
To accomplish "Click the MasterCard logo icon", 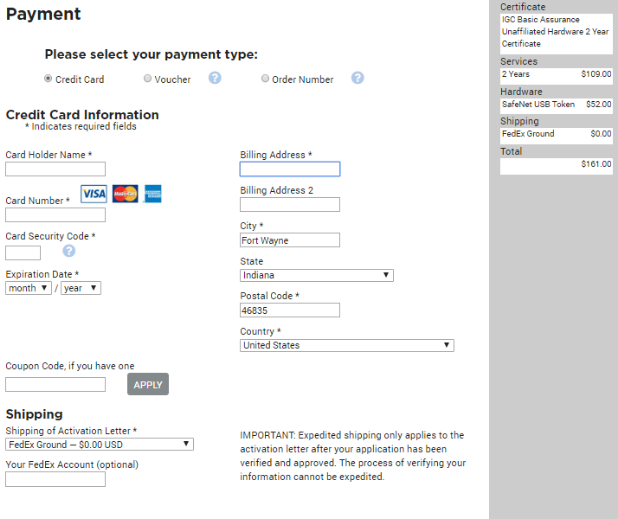I will coord(125,194).
